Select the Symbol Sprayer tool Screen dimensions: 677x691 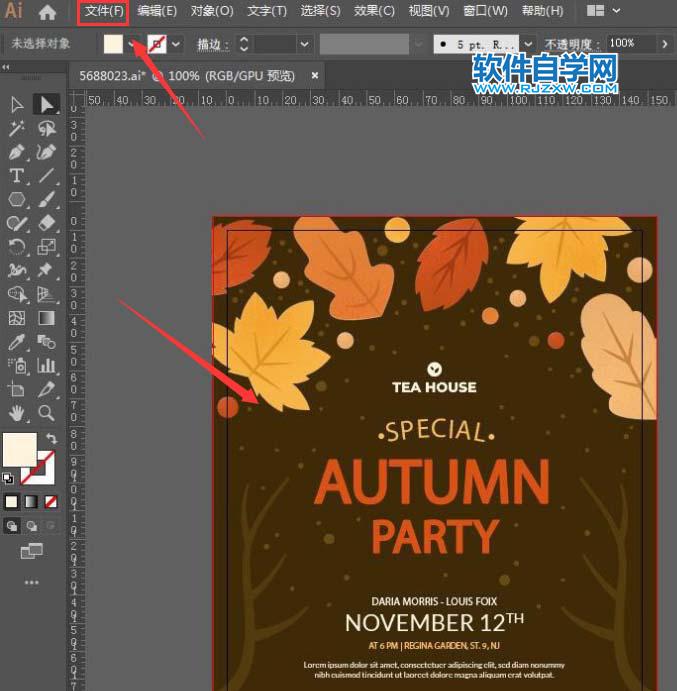click(17, 365)
